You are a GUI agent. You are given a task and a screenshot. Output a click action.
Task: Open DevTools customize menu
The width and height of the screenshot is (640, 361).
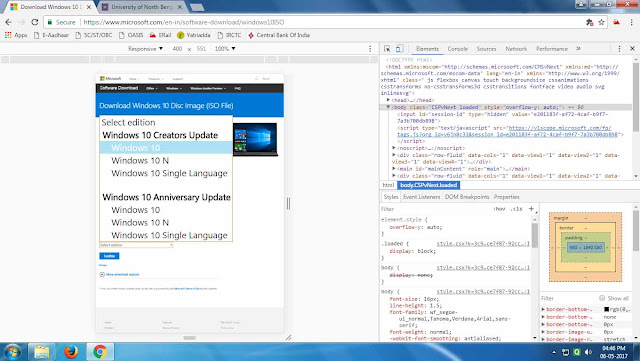click(x=619, y=49)
